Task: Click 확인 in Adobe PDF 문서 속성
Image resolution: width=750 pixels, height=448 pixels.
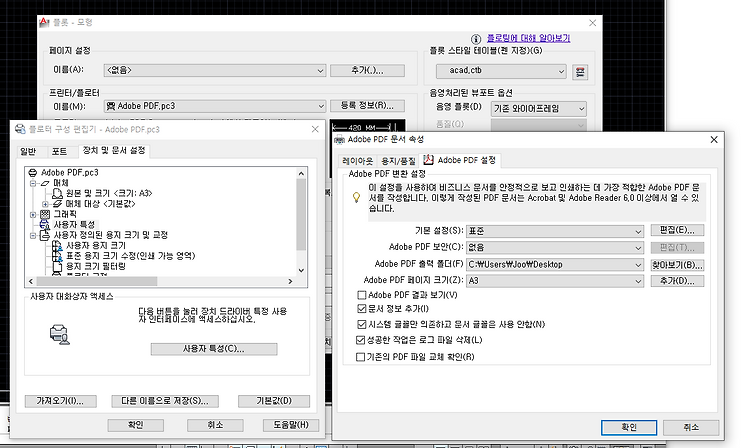Action: 629,427
